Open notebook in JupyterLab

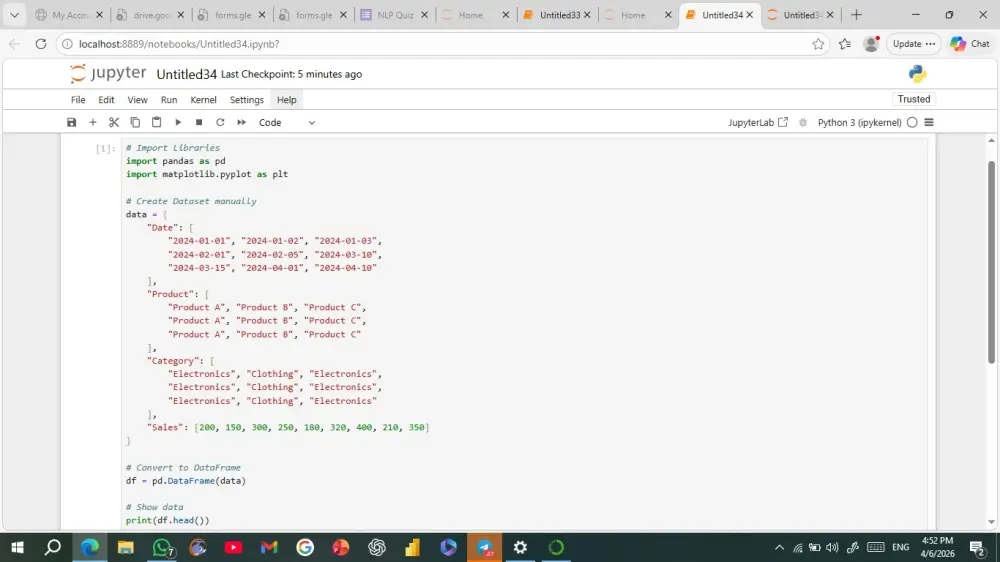click(x=758, y=122)
